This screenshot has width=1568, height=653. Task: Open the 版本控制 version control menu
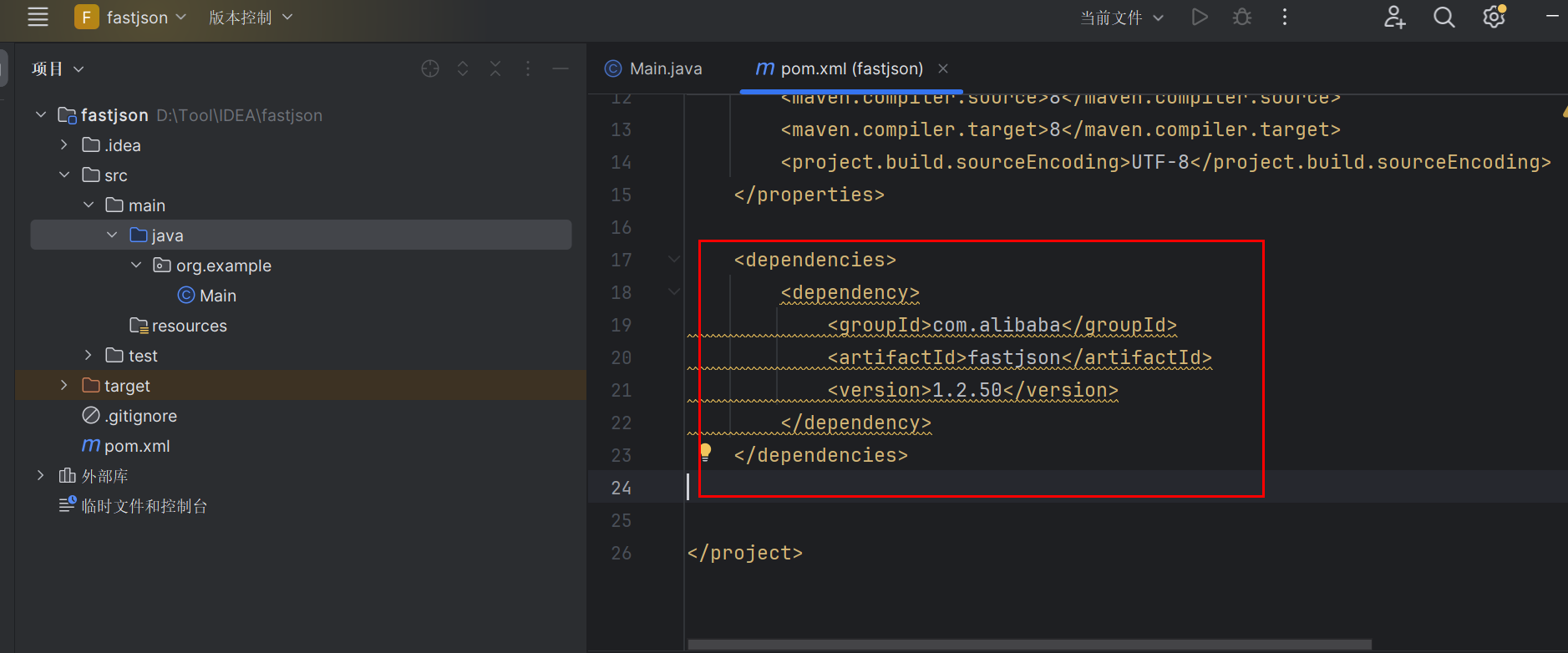pos(251,17)
